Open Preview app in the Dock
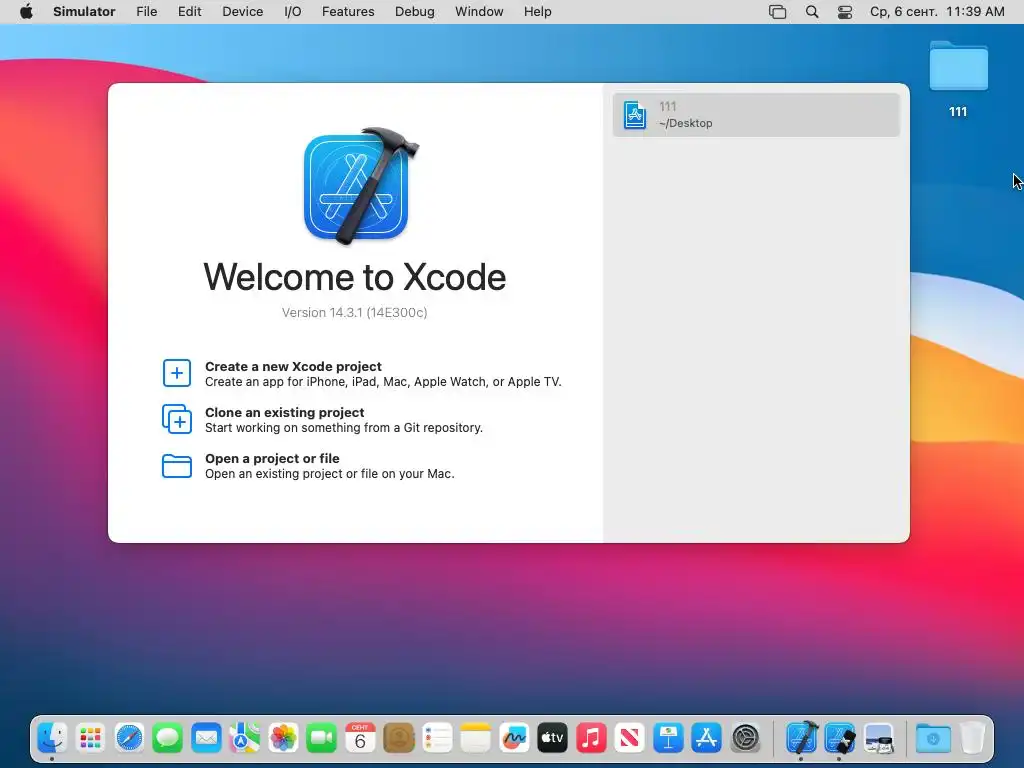1024x768 pixels. [878, 739]
